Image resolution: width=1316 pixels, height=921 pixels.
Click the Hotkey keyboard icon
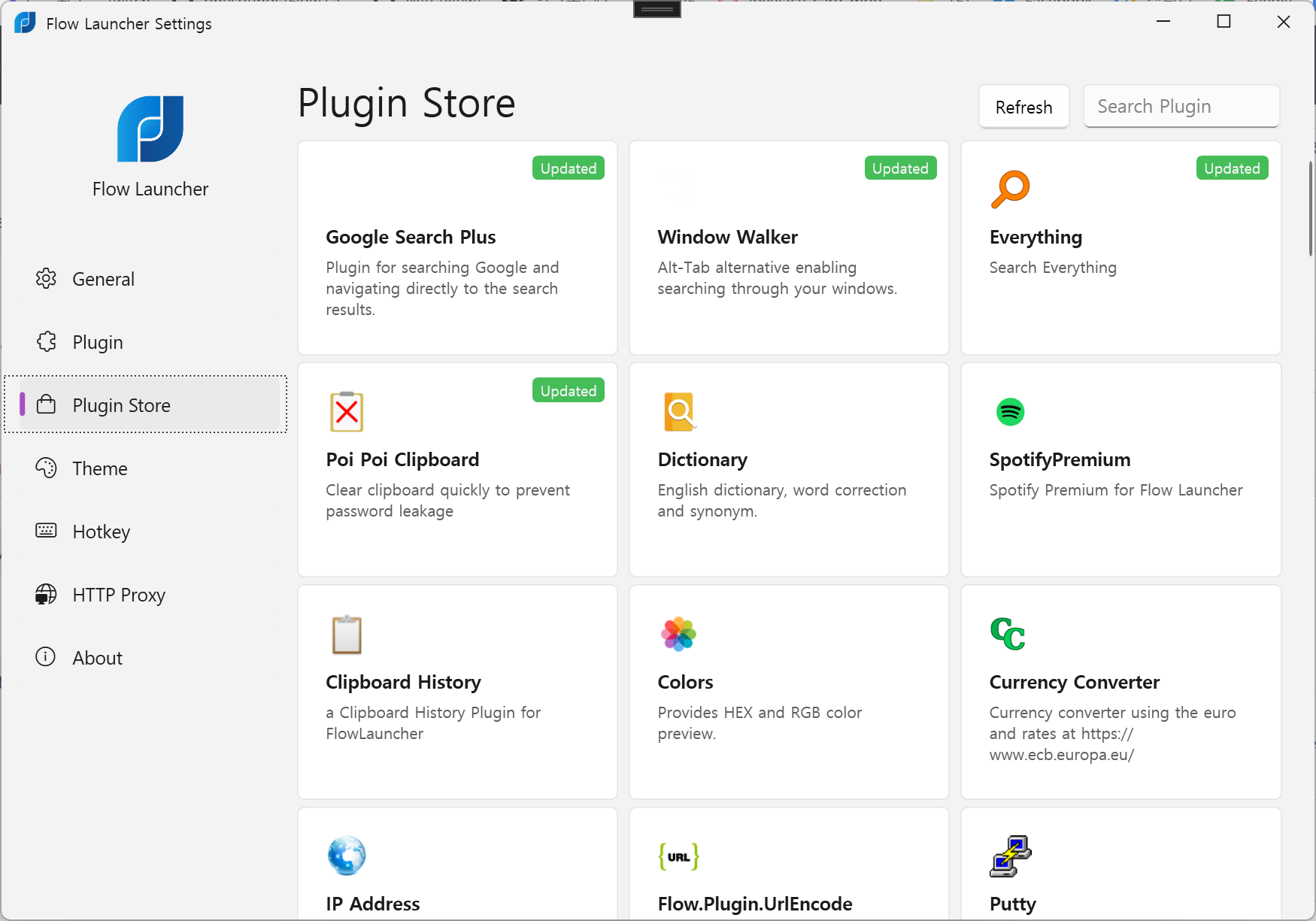click(x=46, y=531)
